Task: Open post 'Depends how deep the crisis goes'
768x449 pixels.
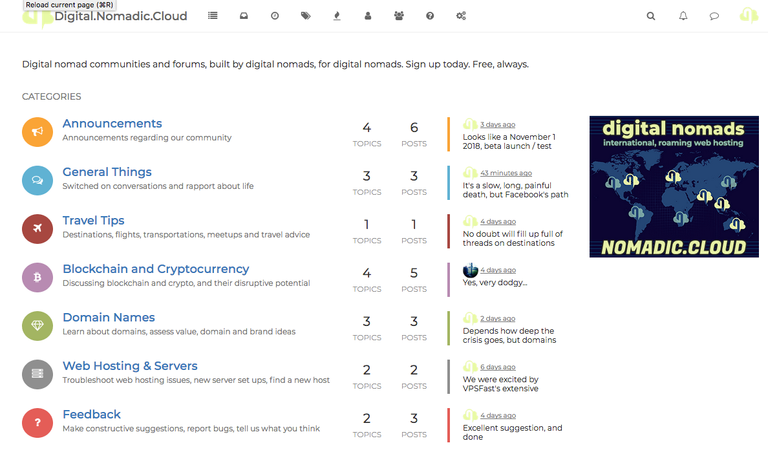Action: (x=509, y=335)
